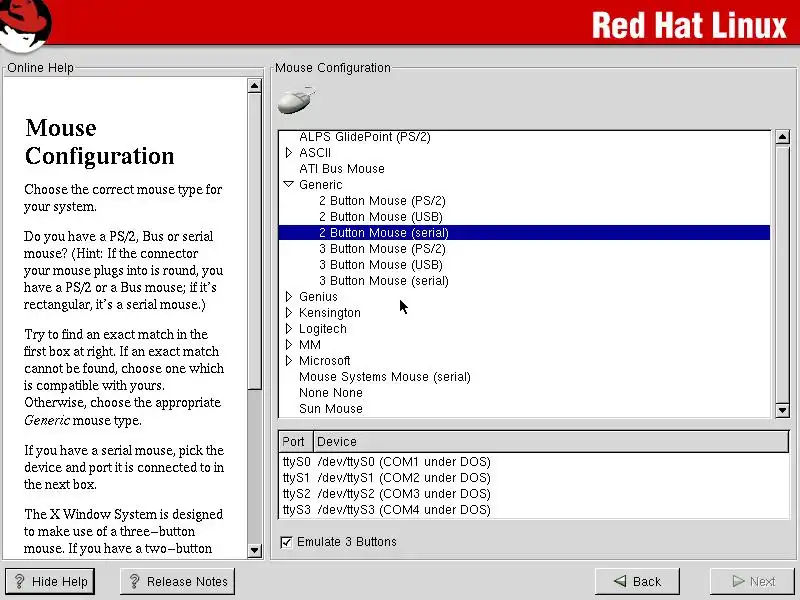The width and height of the screenshot is (800, 600).
Task: Select port ttyS2 (COM3 under DOS)
Action: point(534,494)
